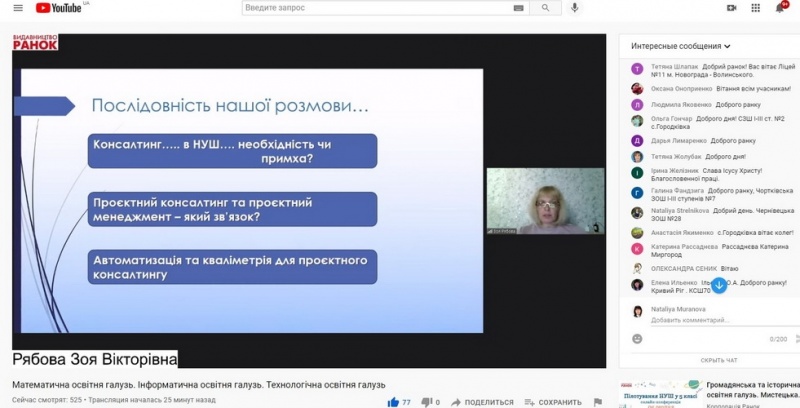The width and height of the screenshot is (800, 408).
Task: Click Людмила Яковенко avatar in chat
Action: (x=637, y=105)
